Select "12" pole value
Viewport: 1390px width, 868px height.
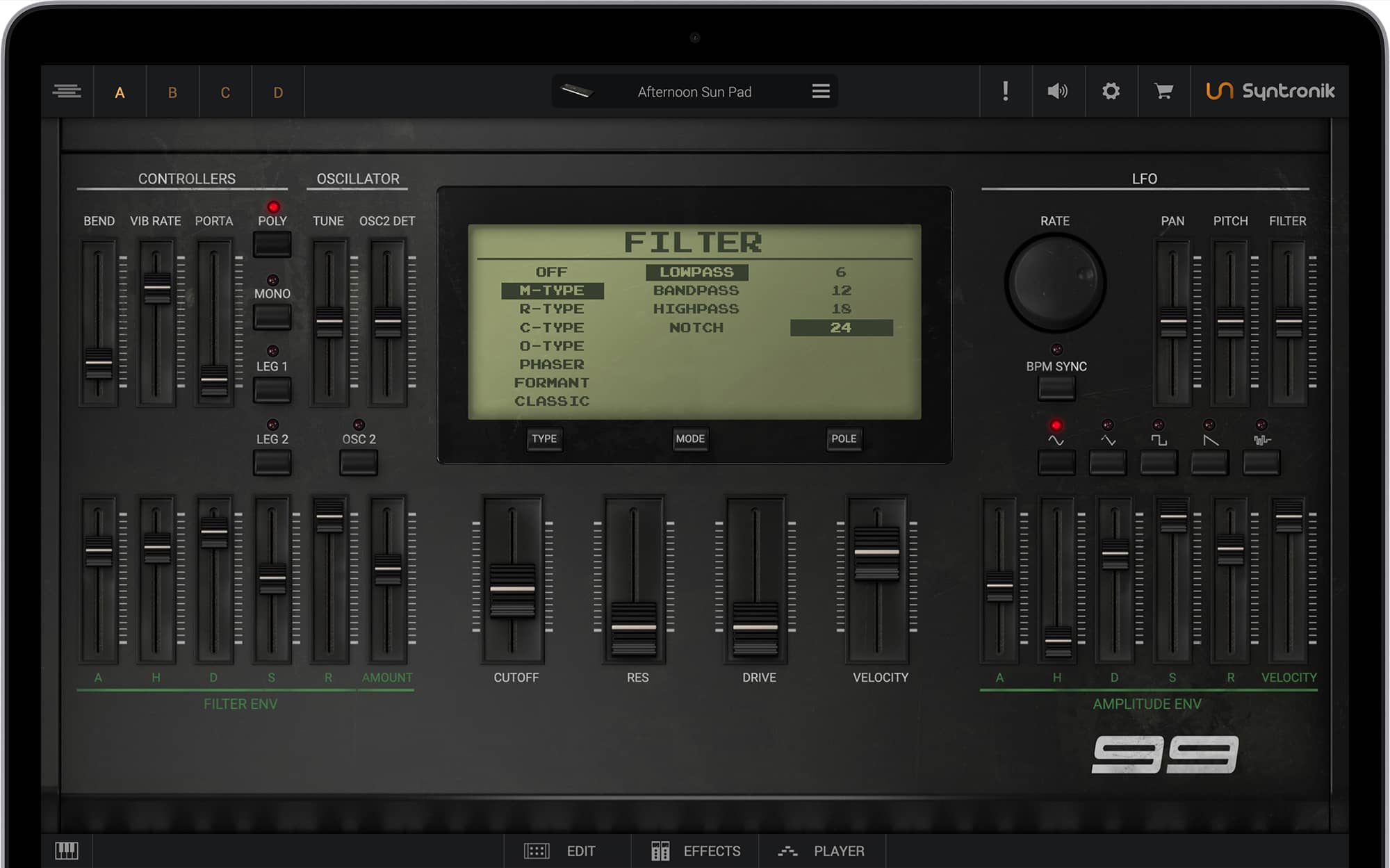point(841,290)
